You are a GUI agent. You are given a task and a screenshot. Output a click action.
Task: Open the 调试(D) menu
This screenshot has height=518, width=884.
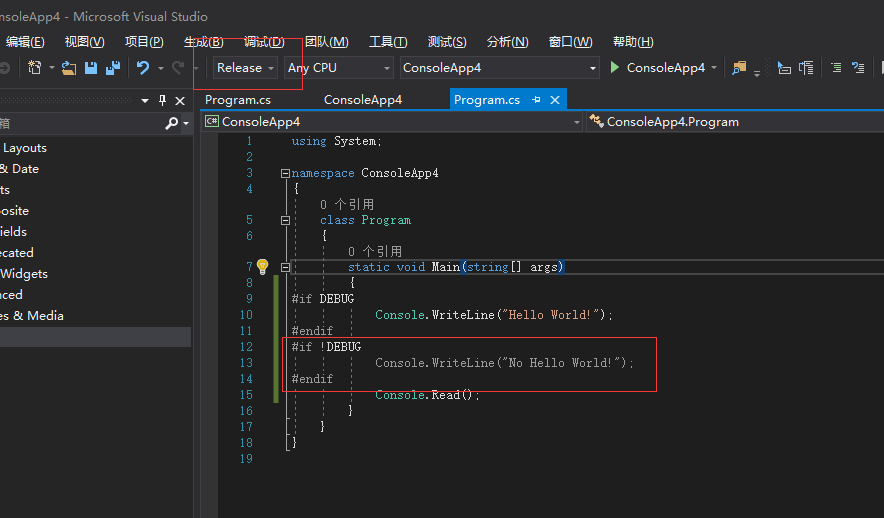click(x=264, y=42)
